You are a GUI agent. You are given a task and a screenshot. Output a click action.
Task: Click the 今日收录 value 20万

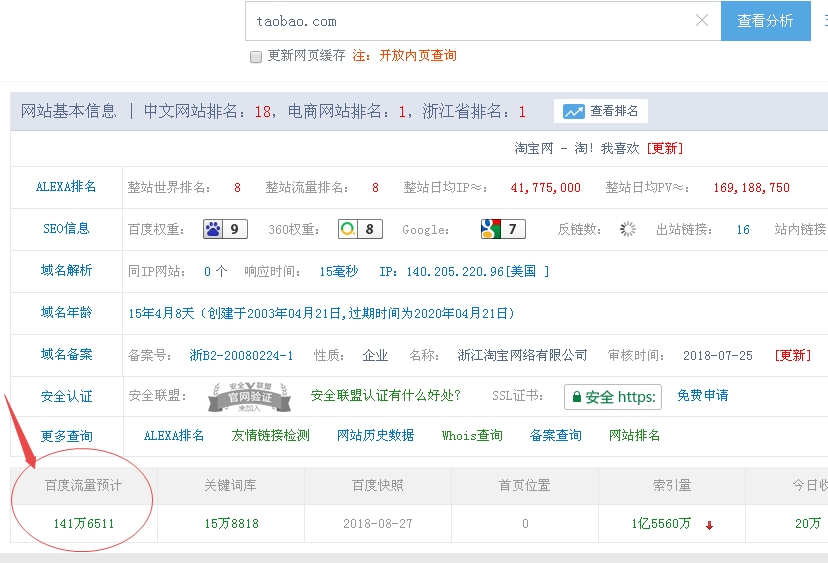(808, 523)
